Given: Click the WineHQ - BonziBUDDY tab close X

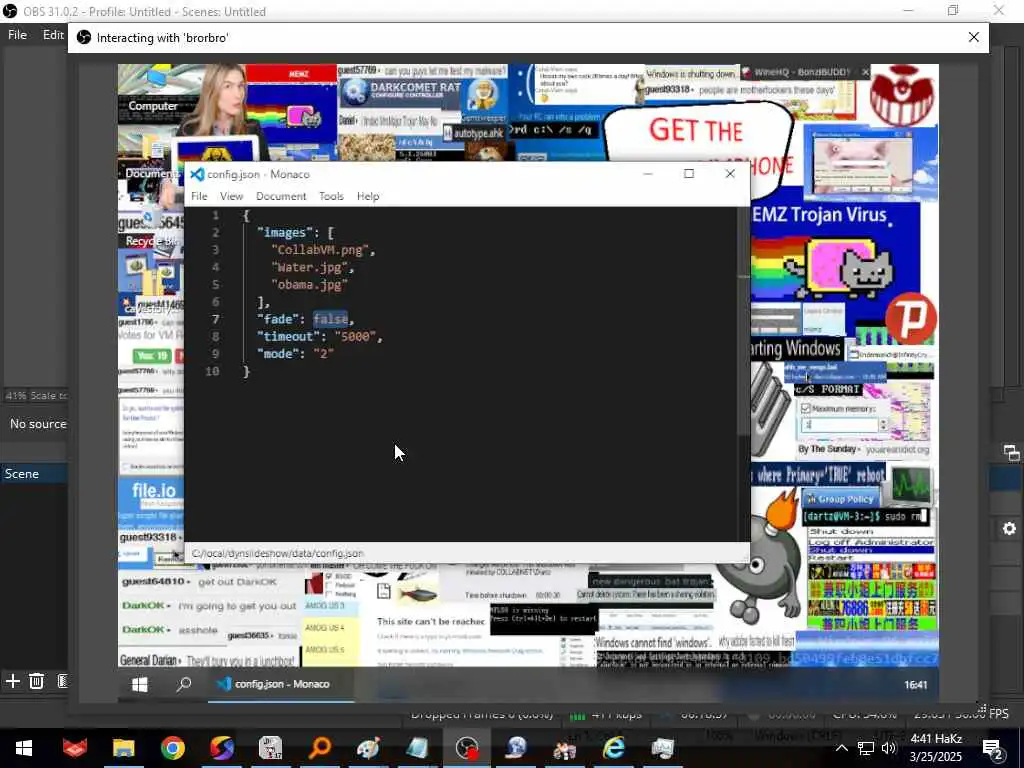Looking at the screenshot, I should [866, 72].
